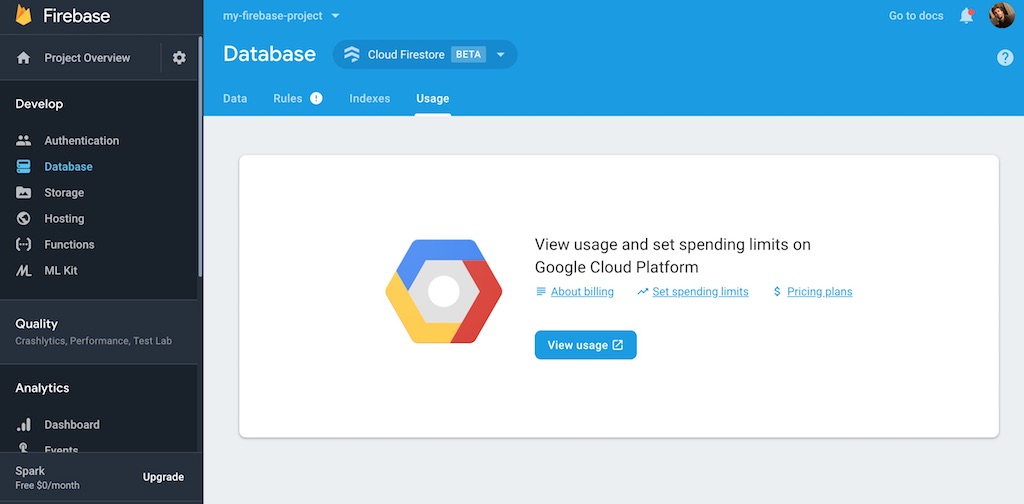Click the help question mark icon
Screen dimensions: 1024x504
coord(1005,58)
